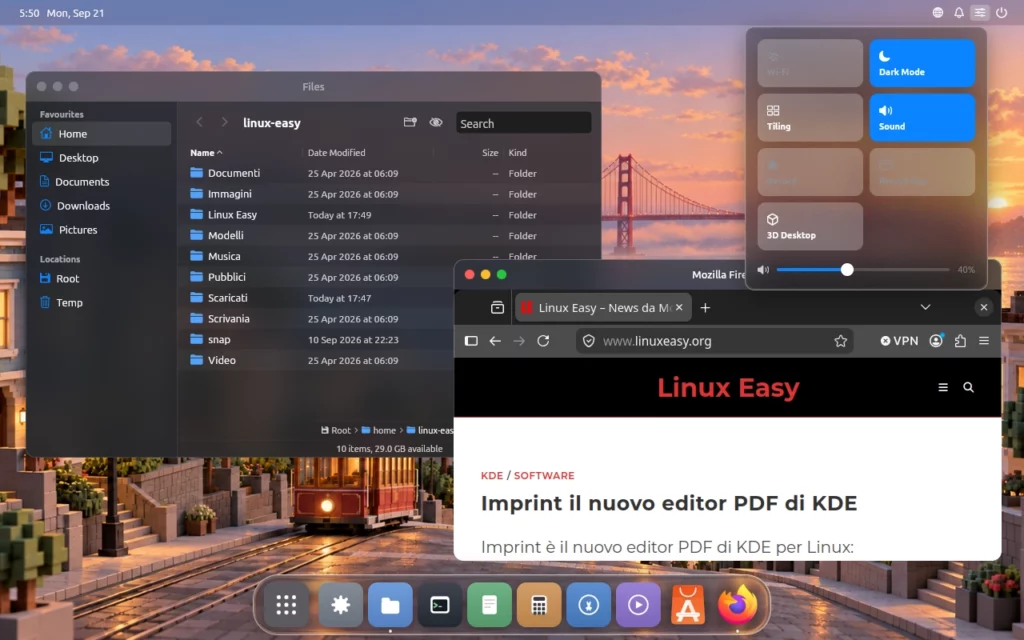Viewport: 1024px width, 640px height.
Task: Go back in Files navigation
Action: [x=199, y=122]
